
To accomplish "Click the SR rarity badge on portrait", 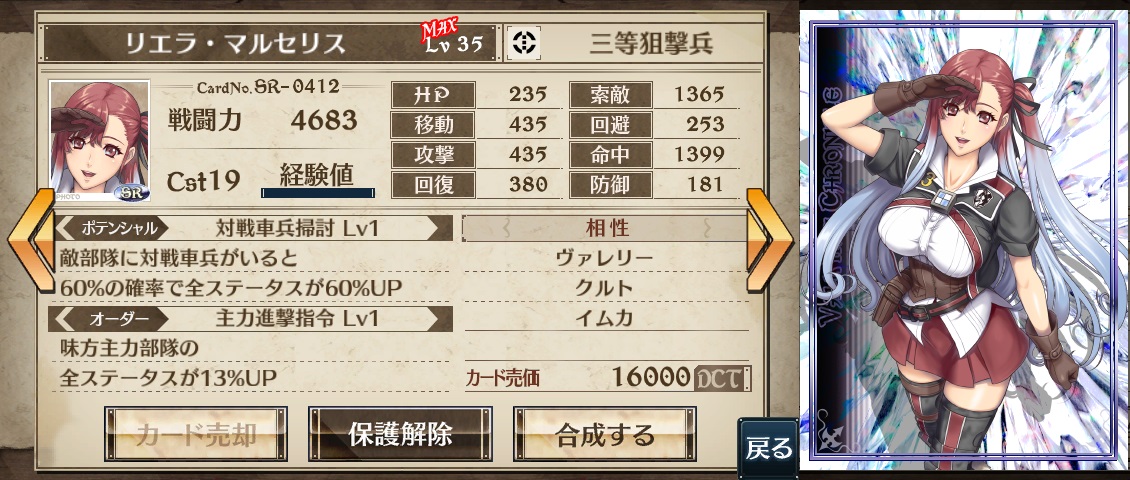I will point(132,193).
